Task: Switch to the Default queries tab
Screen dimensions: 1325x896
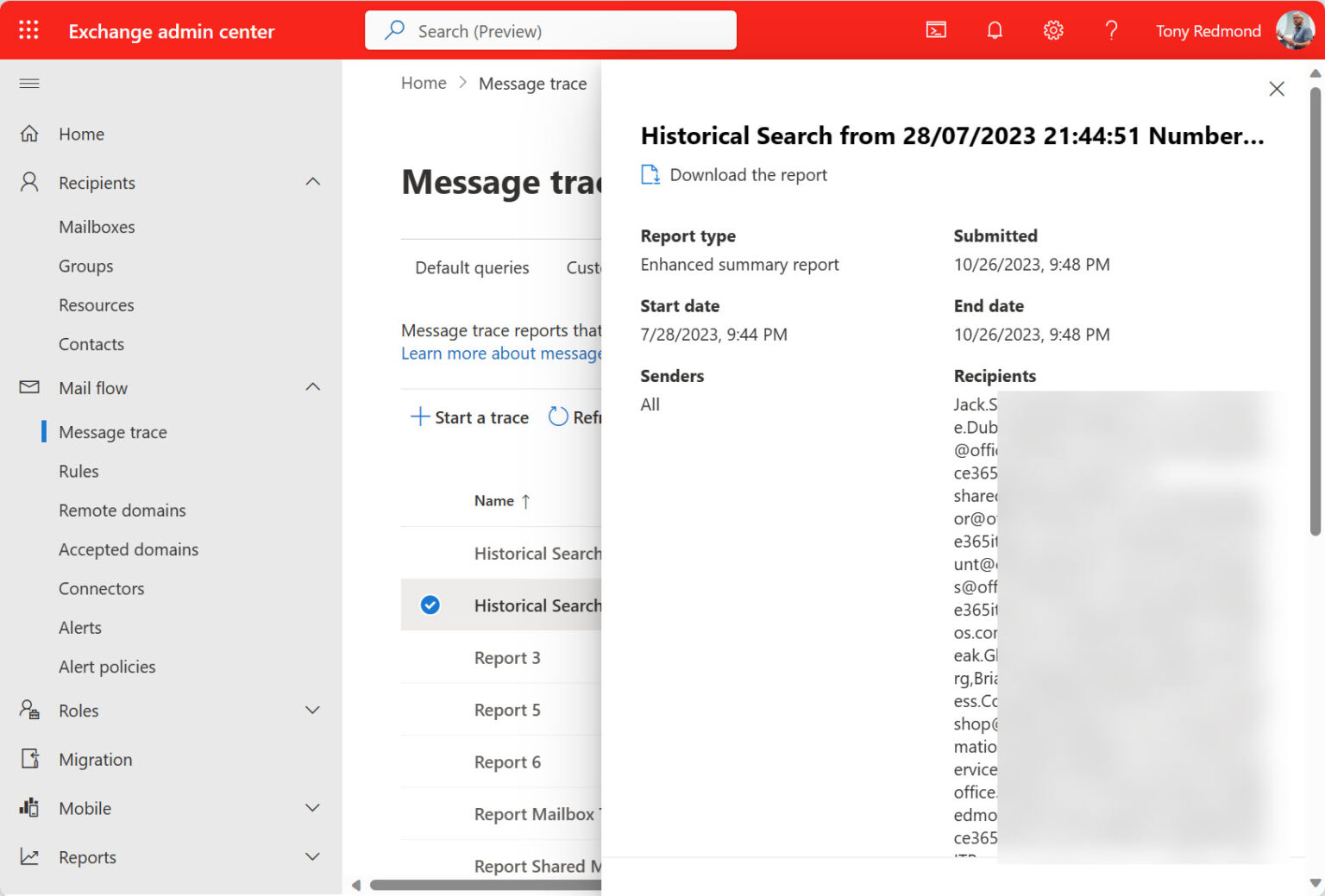Action: 472,267
